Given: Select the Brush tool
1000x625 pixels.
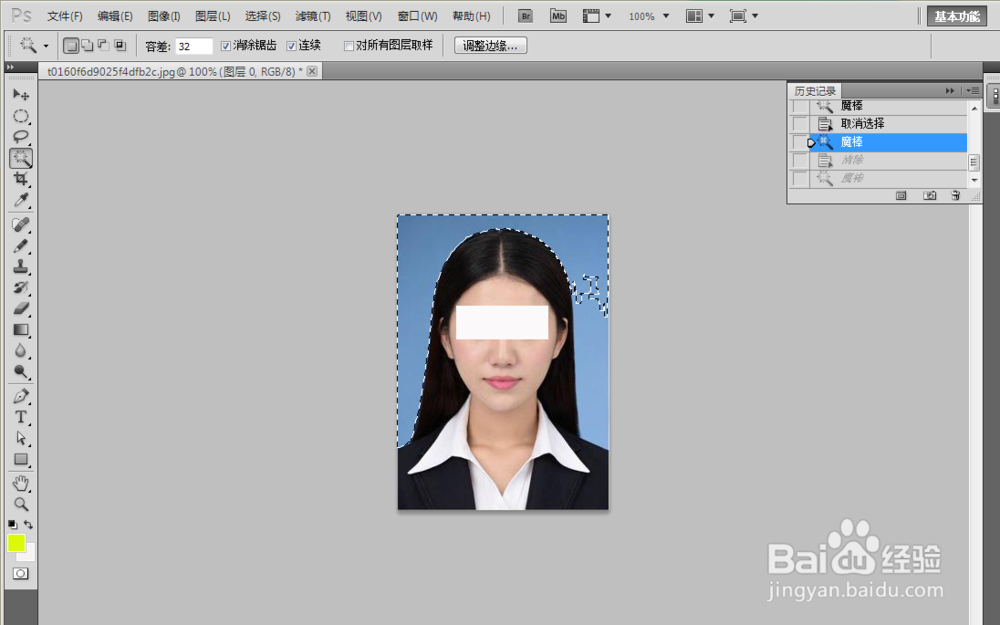Looking at the screenshot, I should pos(21,246).
